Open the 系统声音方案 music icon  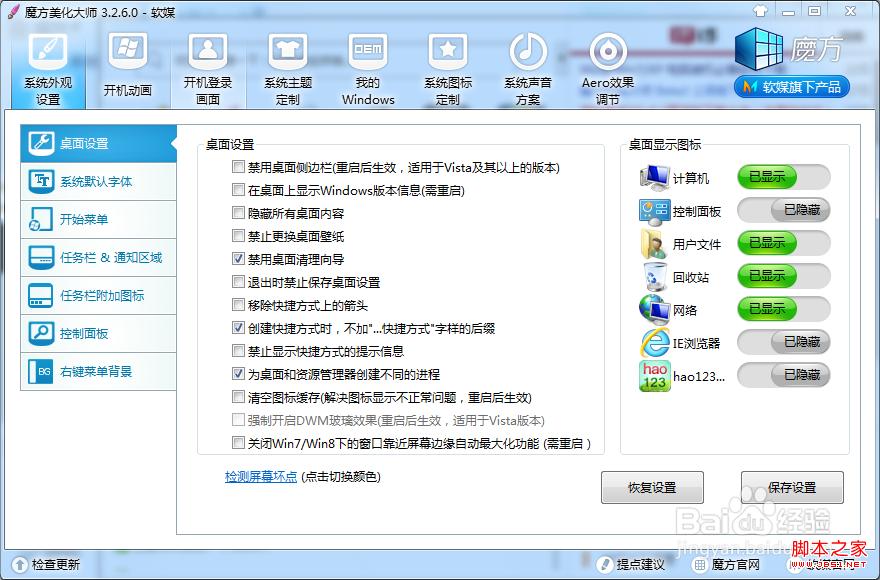[x=528, y=52]
